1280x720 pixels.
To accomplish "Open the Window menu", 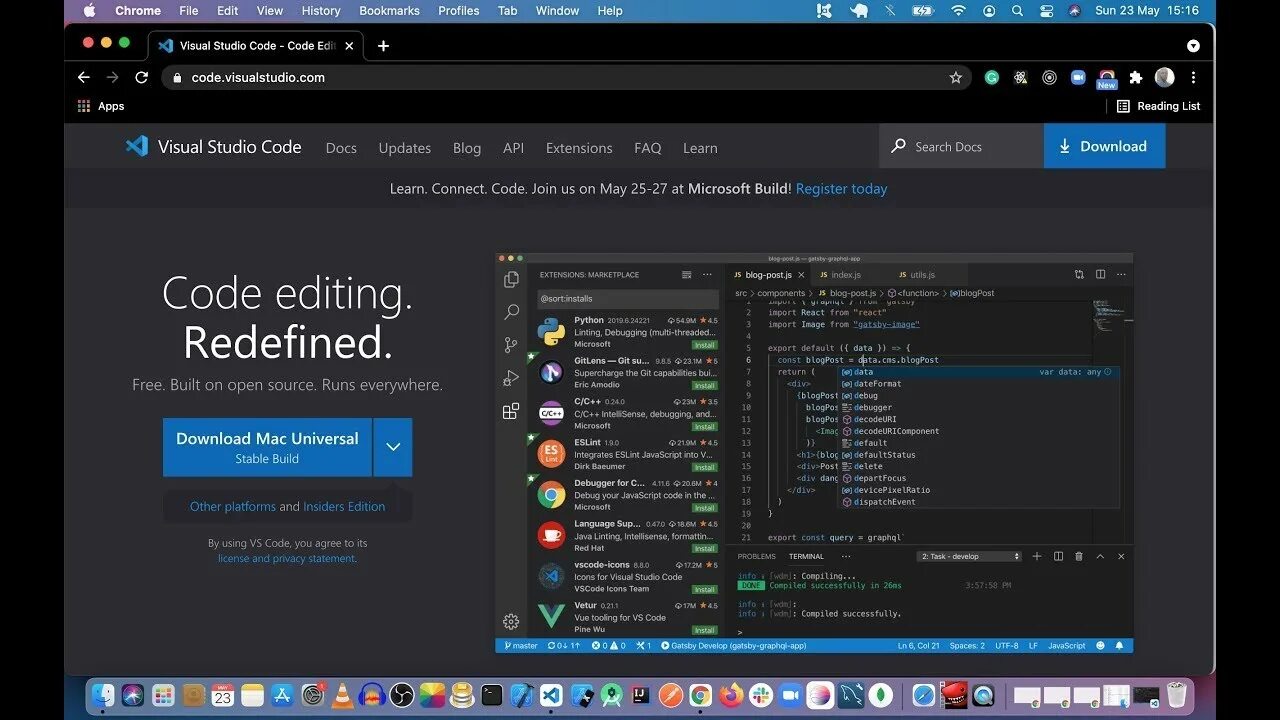I will [x=557, y=11].
